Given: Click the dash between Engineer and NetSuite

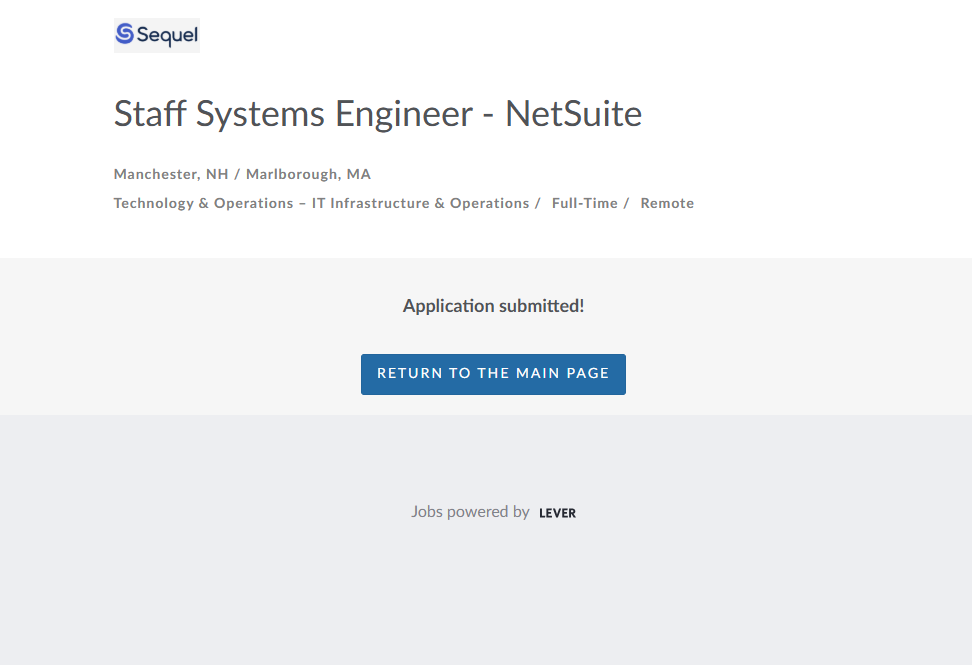Looking at the screenshot, I should click(488, 116).
